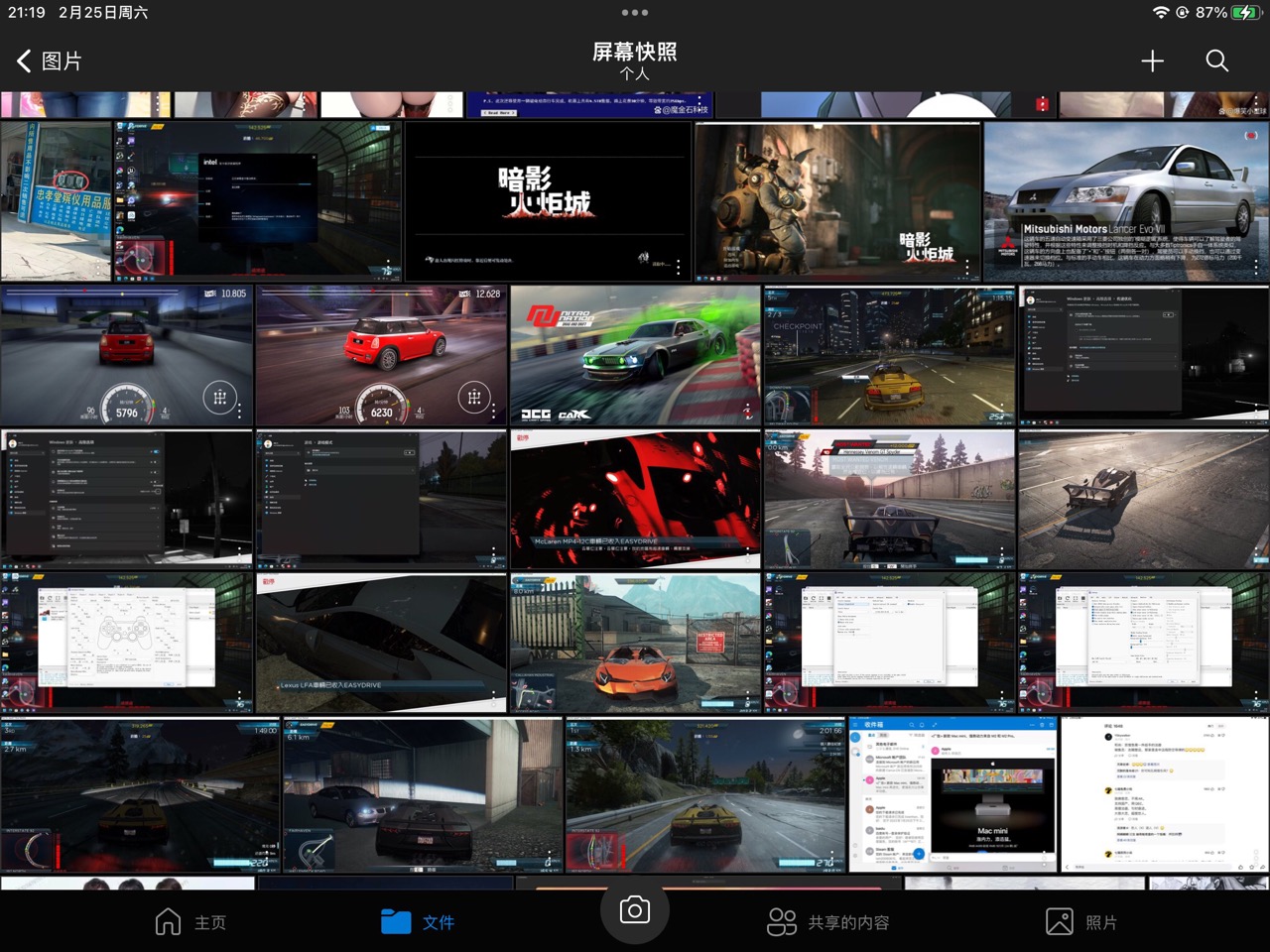Tap the multitasking dots at the top
1270x952 pixels.
pyautogui.click(x=635, y=13)
